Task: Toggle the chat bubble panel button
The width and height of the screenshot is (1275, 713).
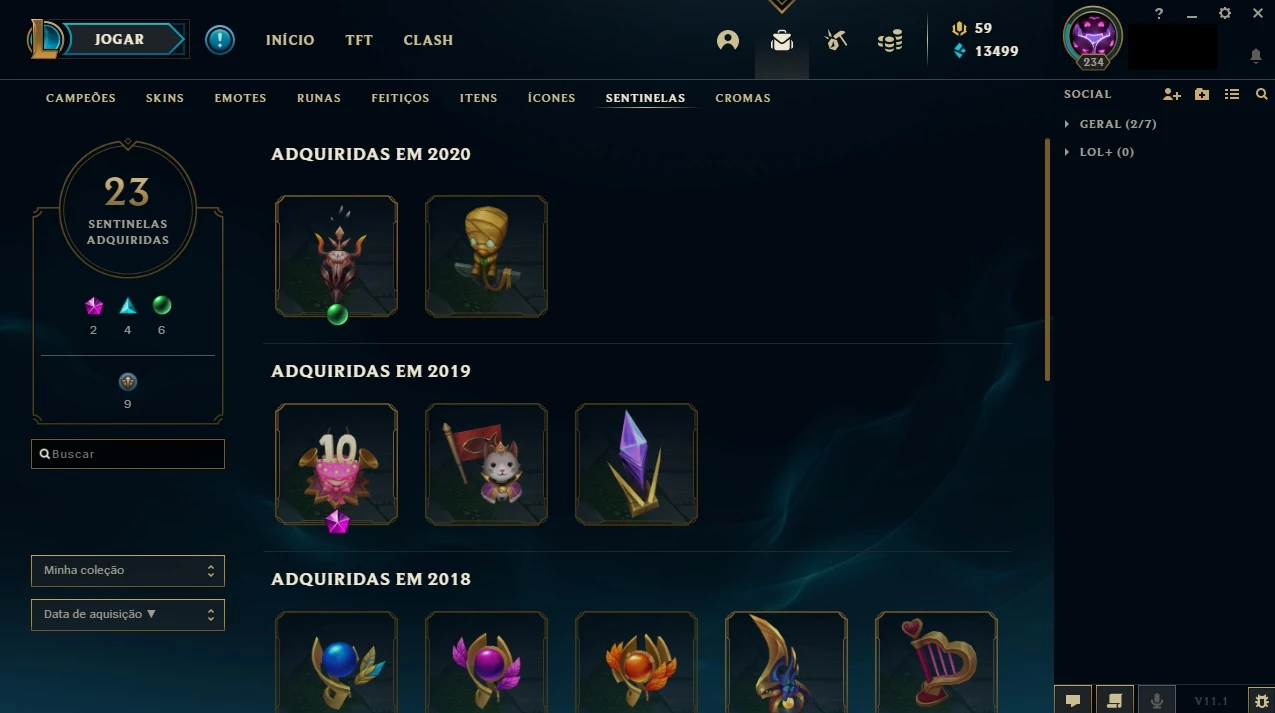Action: click(1073, 700)
